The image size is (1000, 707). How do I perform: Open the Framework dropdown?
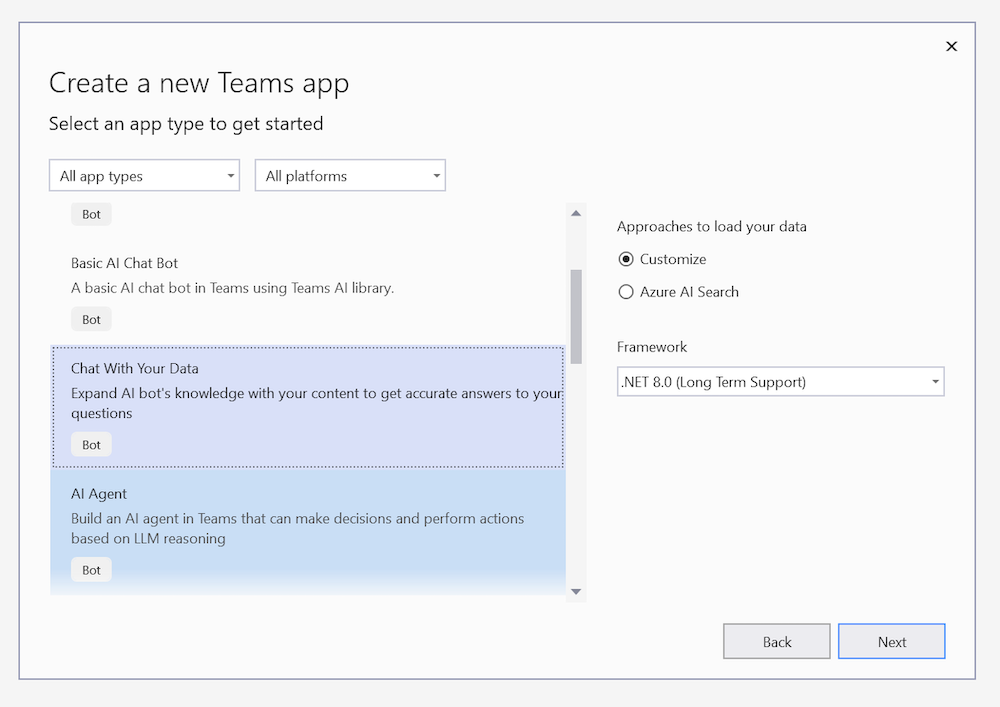[x=781, y=381]
